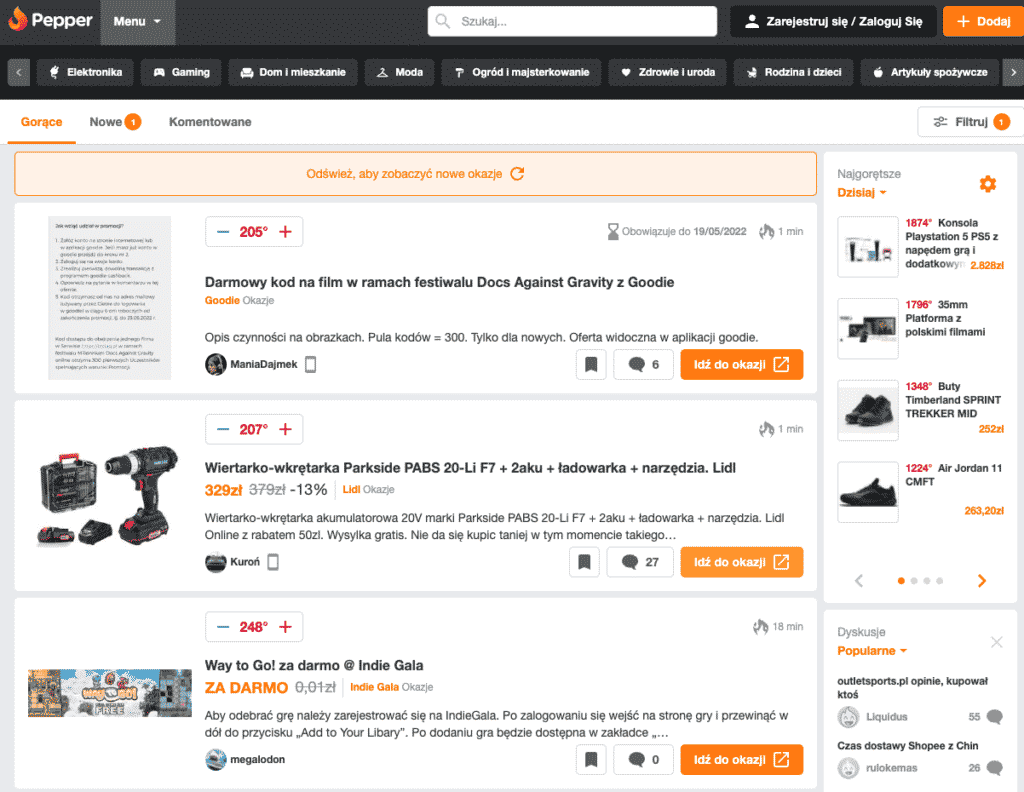Switch to the Komentowane tab
Image resolution: width=1024 pixels, height=792 pixels.
[210, 122]
